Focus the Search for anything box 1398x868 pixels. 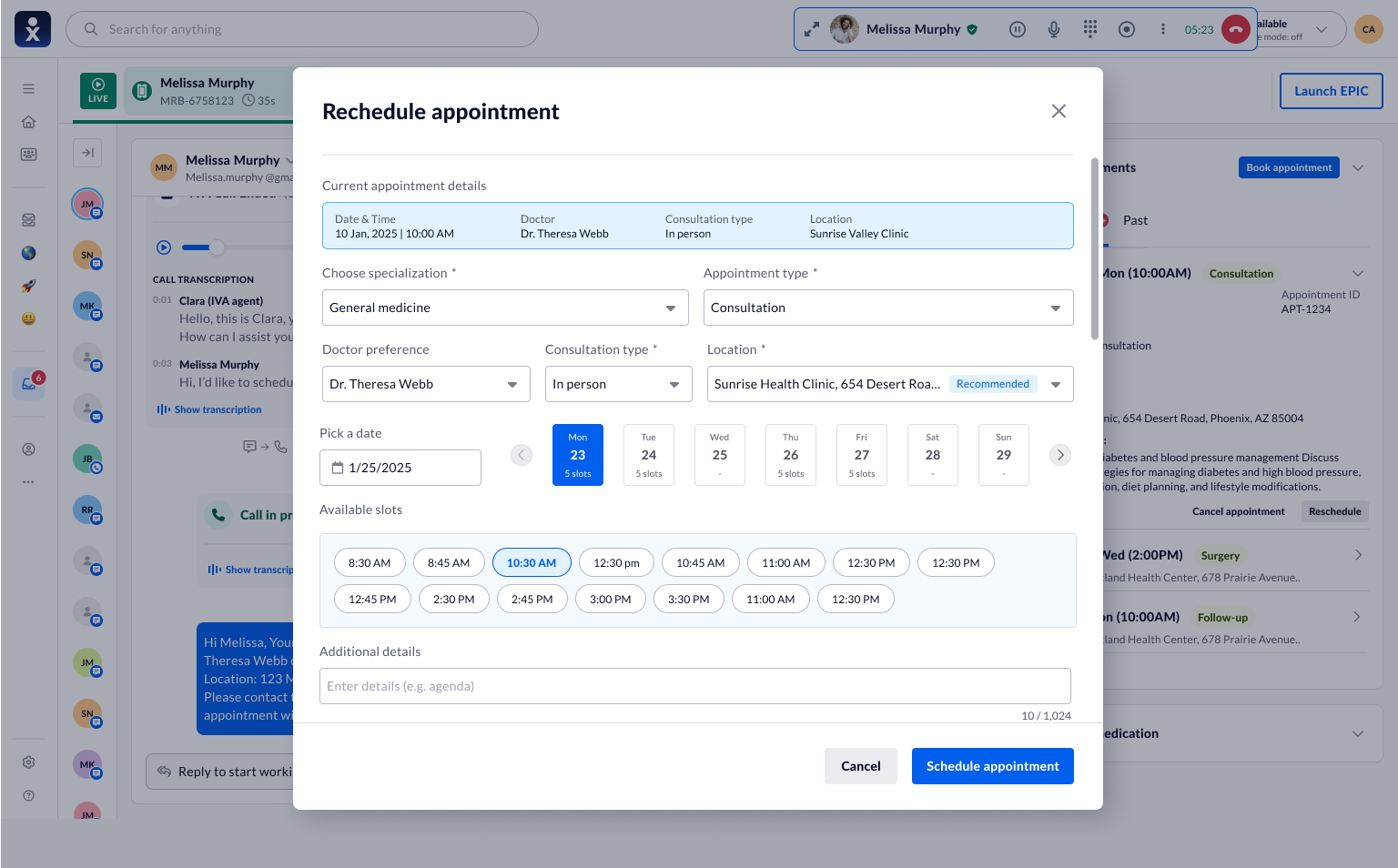pos(302,29)
